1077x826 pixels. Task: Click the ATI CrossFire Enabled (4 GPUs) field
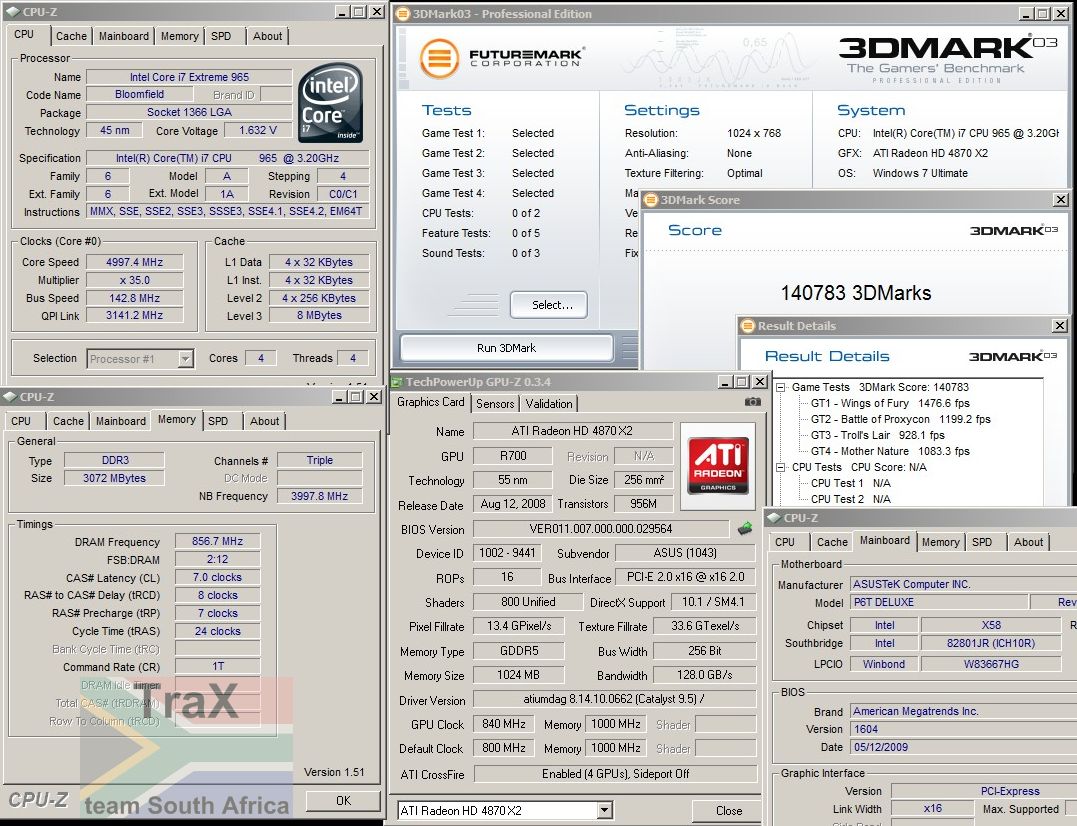[x=615, y=774]
